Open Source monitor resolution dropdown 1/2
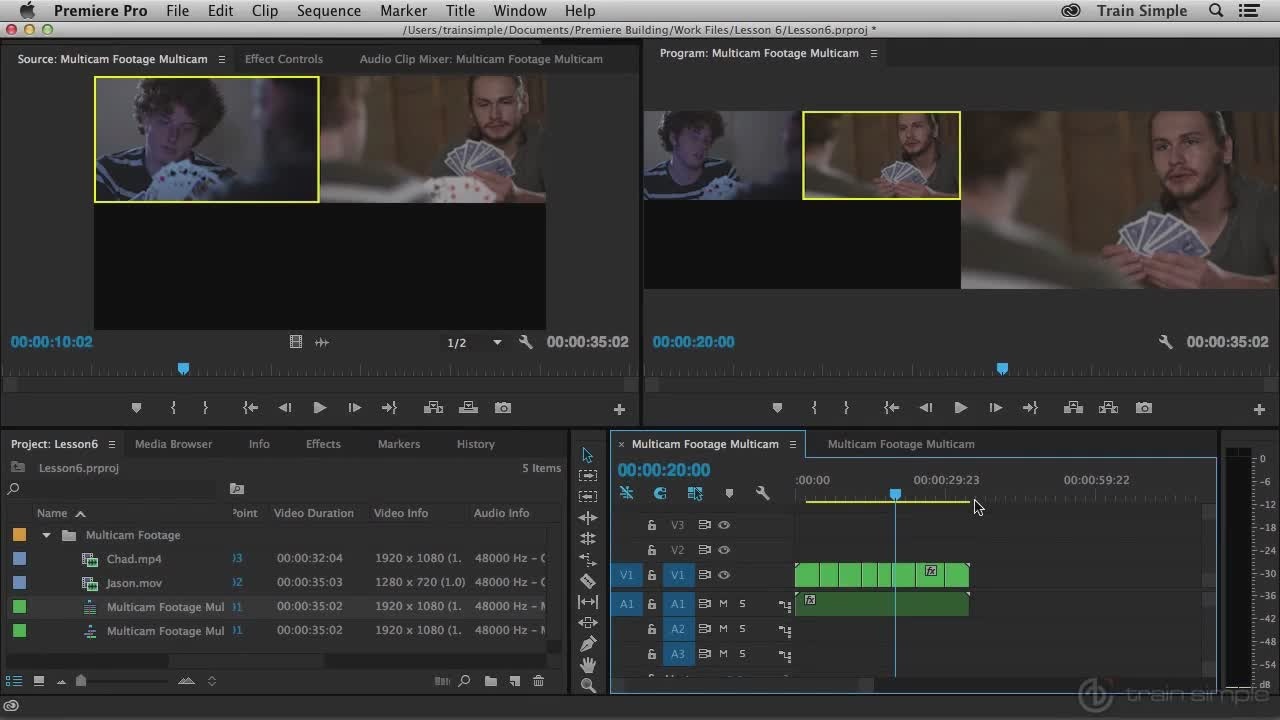This screenshot has height=720, width=1280. coord(474,342)
